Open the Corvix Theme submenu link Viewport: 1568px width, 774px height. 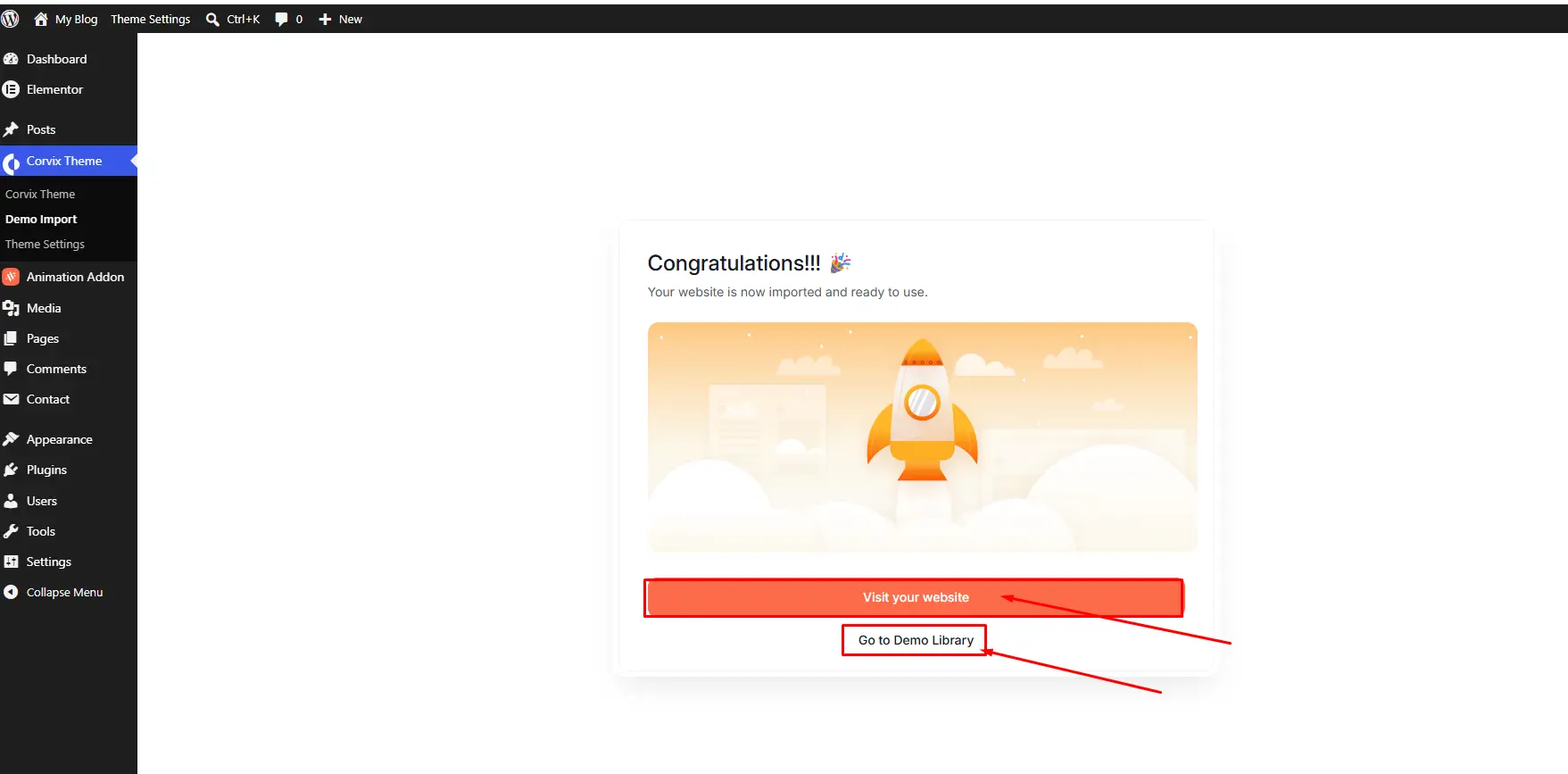pos(40,194)
